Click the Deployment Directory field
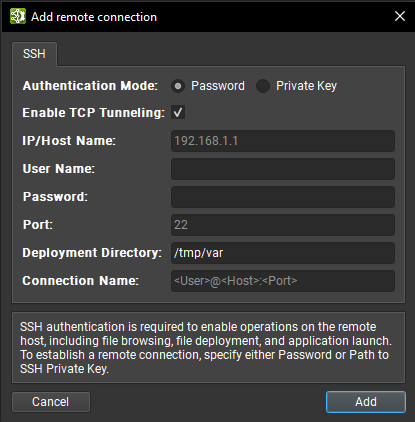Image resolution: width=415 pixels, height=422 pixels. pyautogui.click(x=283, y=253)
